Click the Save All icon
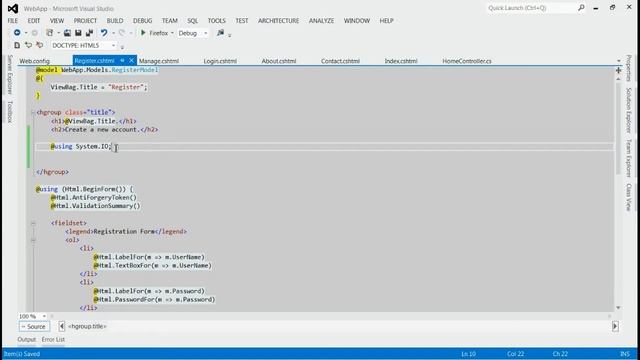Screen dimensions: 640x360 point(89,33)
